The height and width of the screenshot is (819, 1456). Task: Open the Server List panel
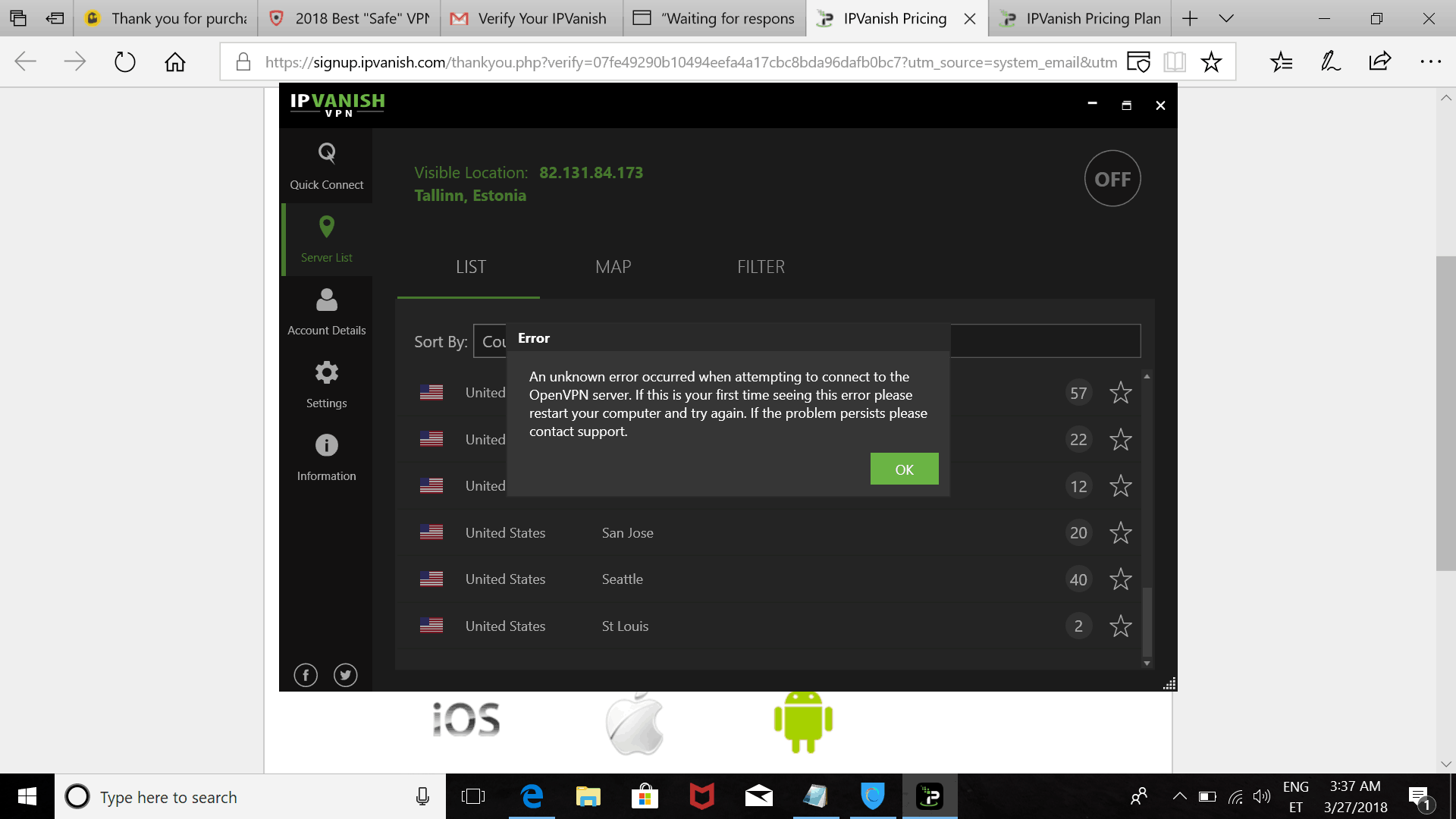(x=326, y=238)
